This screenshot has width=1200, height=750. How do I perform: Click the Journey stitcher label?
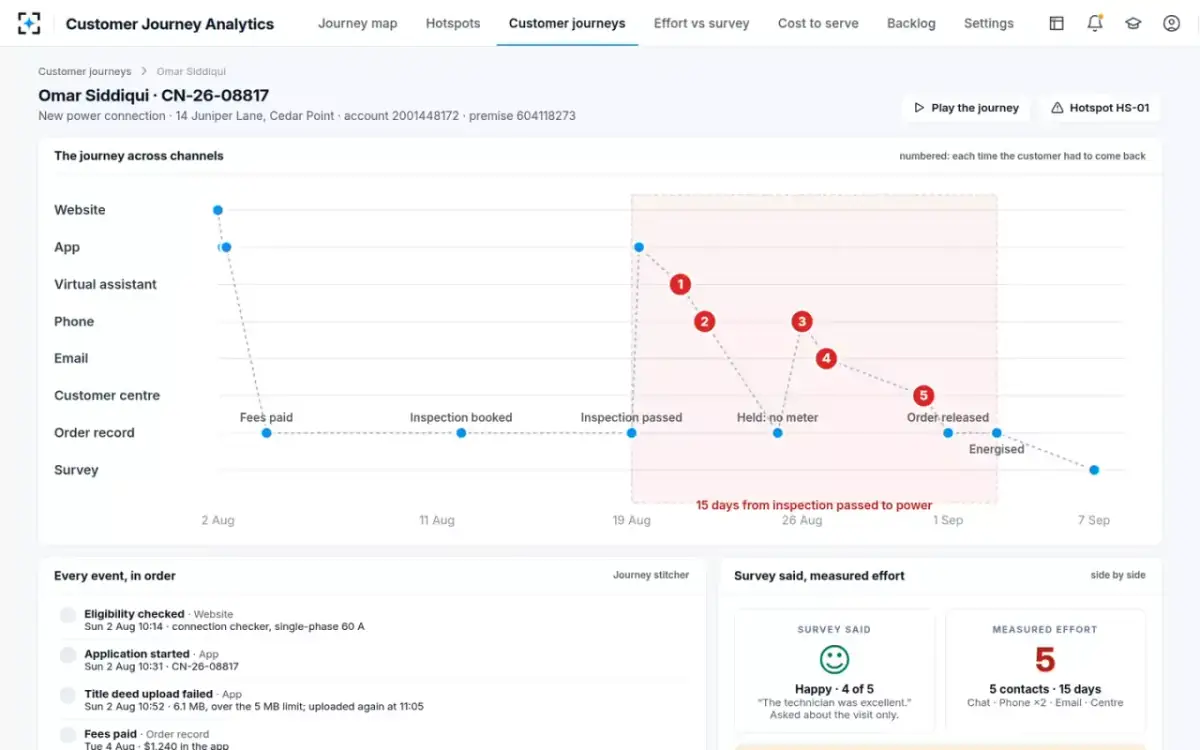tap(651, 575)
